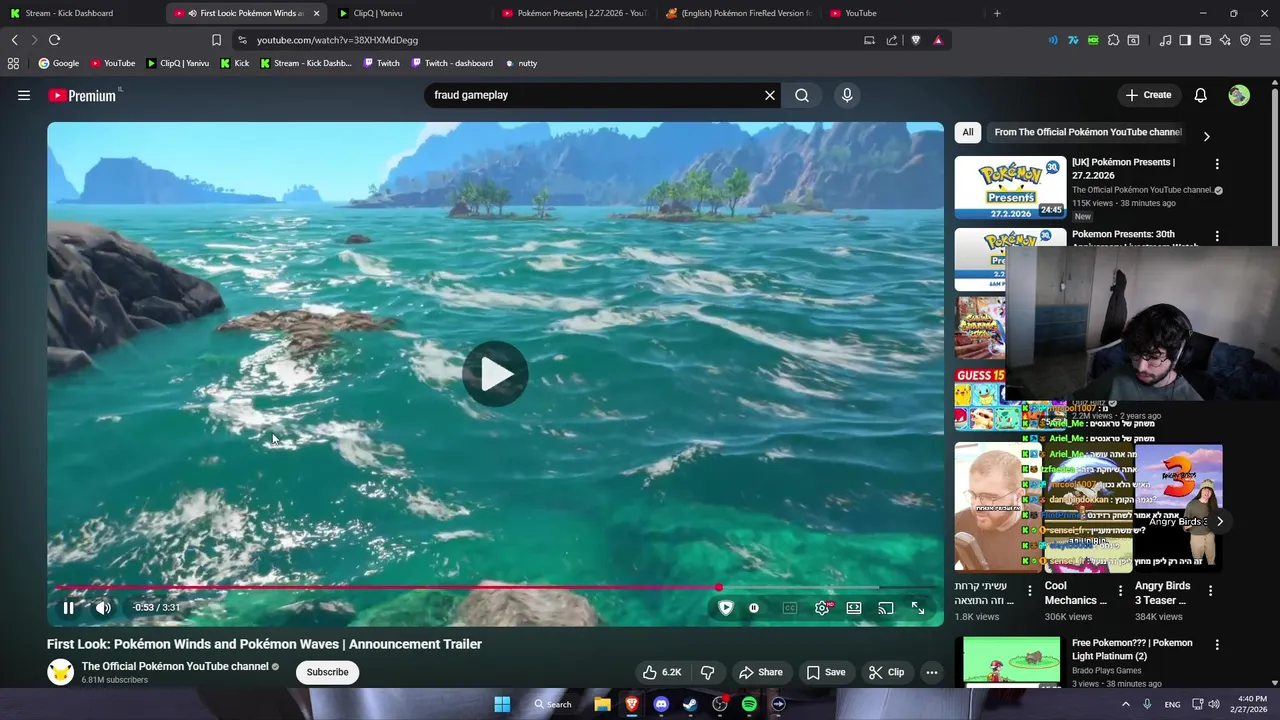Save the video to a playlist

[x=826, y=672]
